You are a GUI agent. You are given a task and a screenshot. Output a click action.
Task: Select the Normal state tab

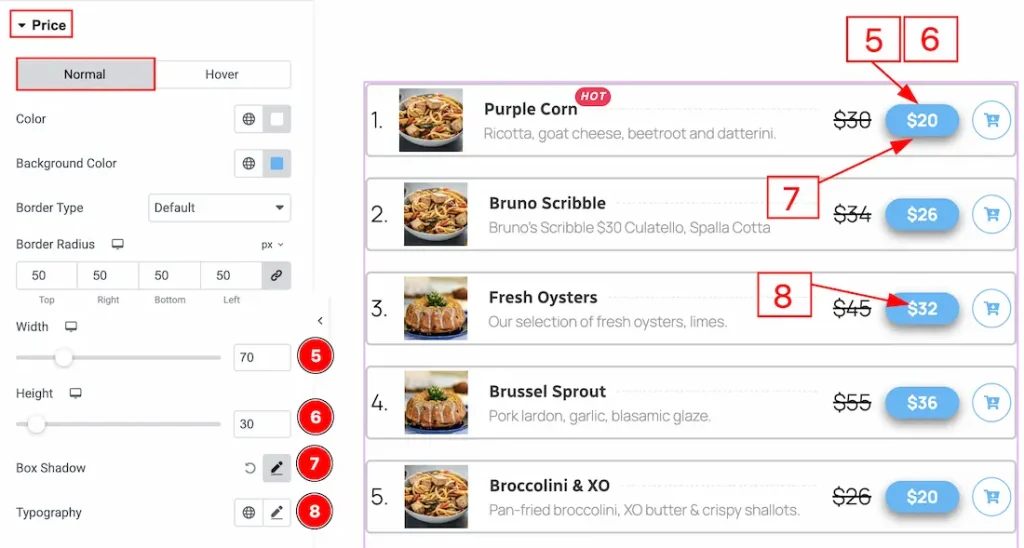[x=85, y=74]
